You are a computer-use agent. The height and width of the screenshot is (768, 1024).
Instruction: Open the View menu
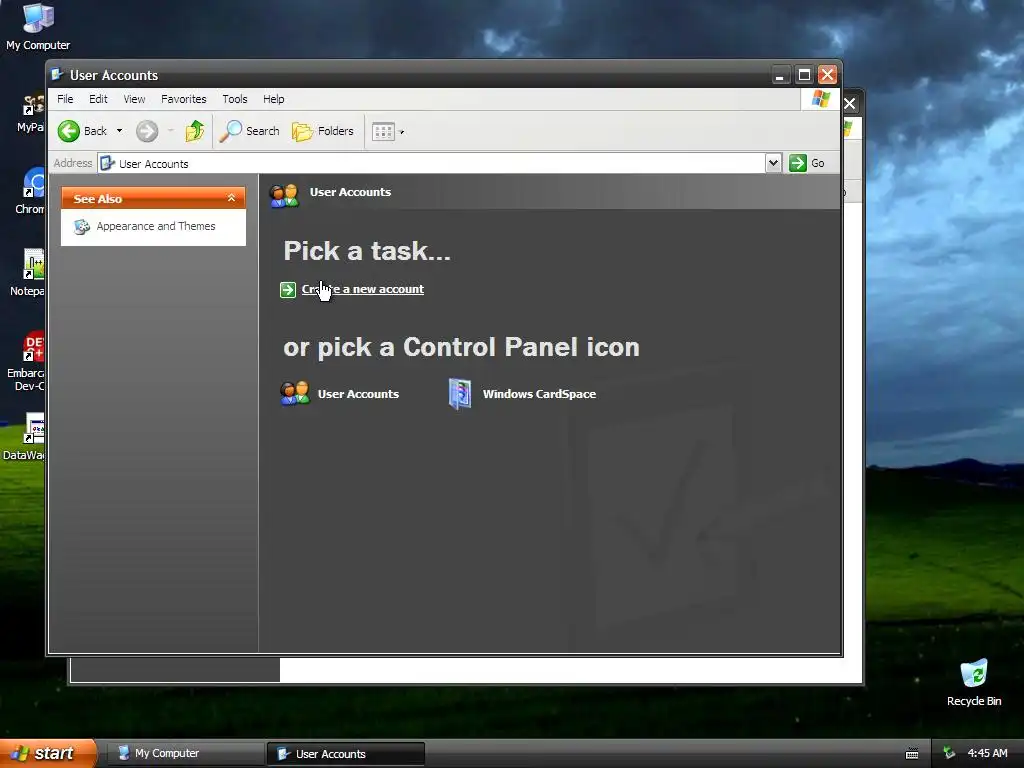click(135, 99)
